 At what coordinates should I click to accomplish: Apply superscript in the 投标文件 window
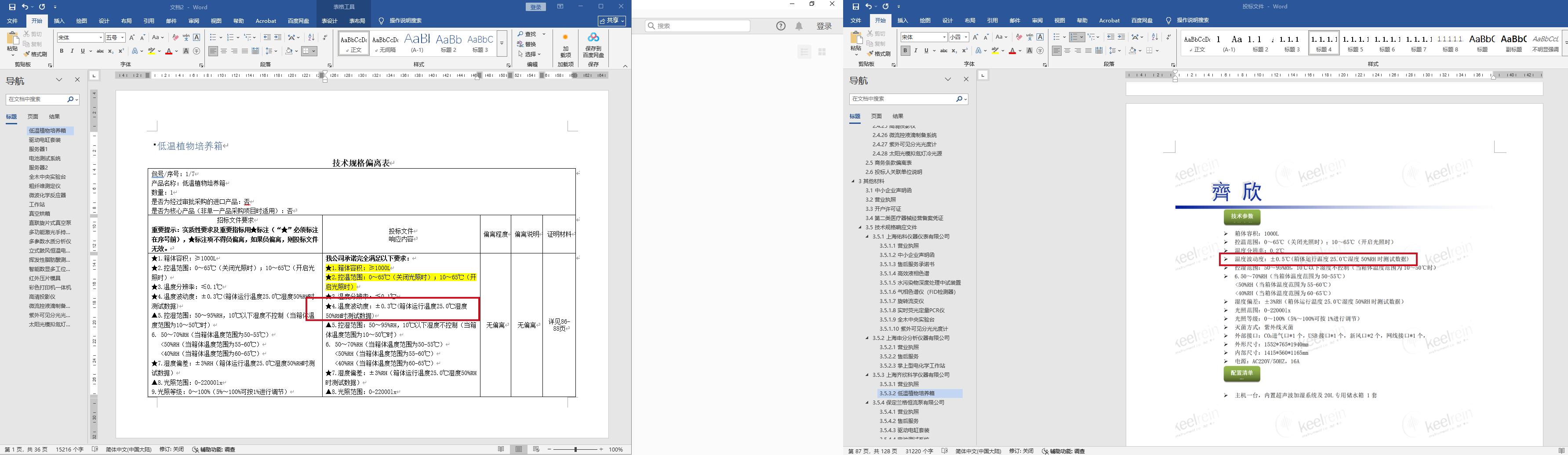pos(965,51)
